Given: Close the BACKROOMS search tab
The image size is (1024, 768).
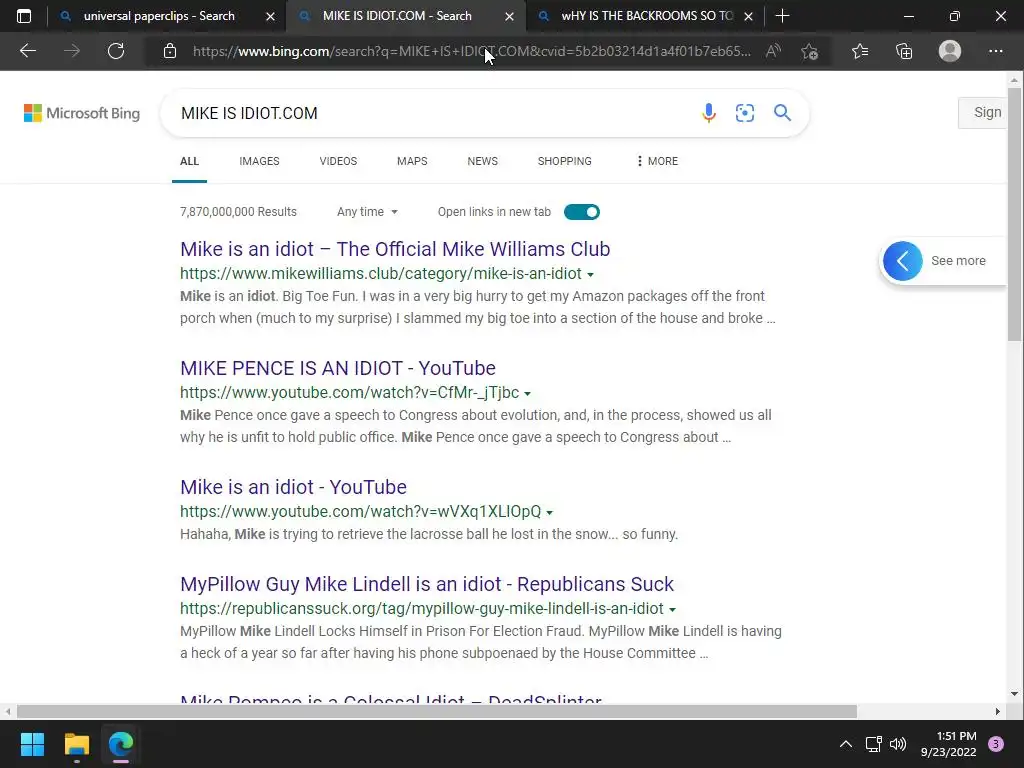Looking at the screenshot, I should coord(748,16).
